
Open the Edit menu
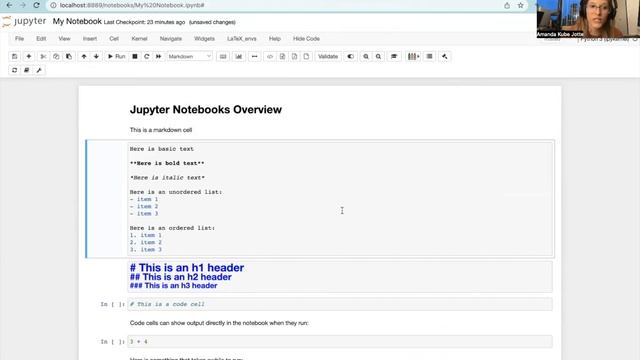click(41, 39)
